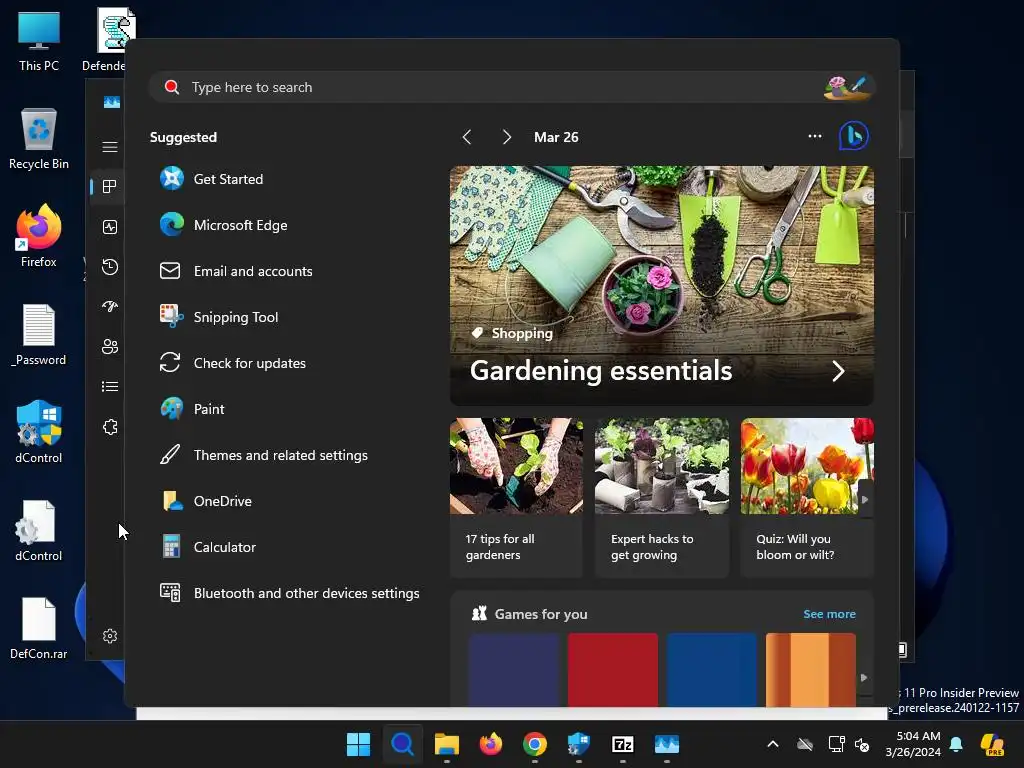Open Quiz: Will you bloom or wilt card
Viewport: 1024px width, 768px height.
point(807,498)
